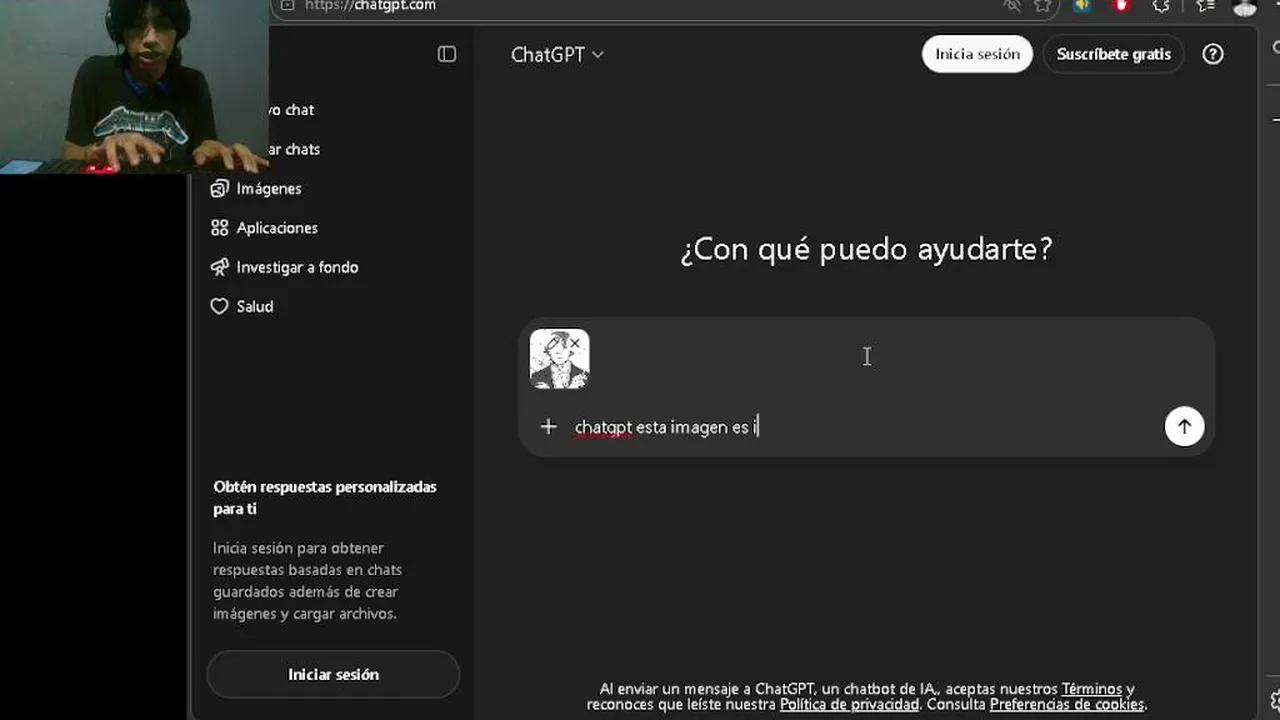Image resolution: width=1280 pixels, height=720 pixels.
Task: Open the help question mark icon
Action: coord(1213,54)
